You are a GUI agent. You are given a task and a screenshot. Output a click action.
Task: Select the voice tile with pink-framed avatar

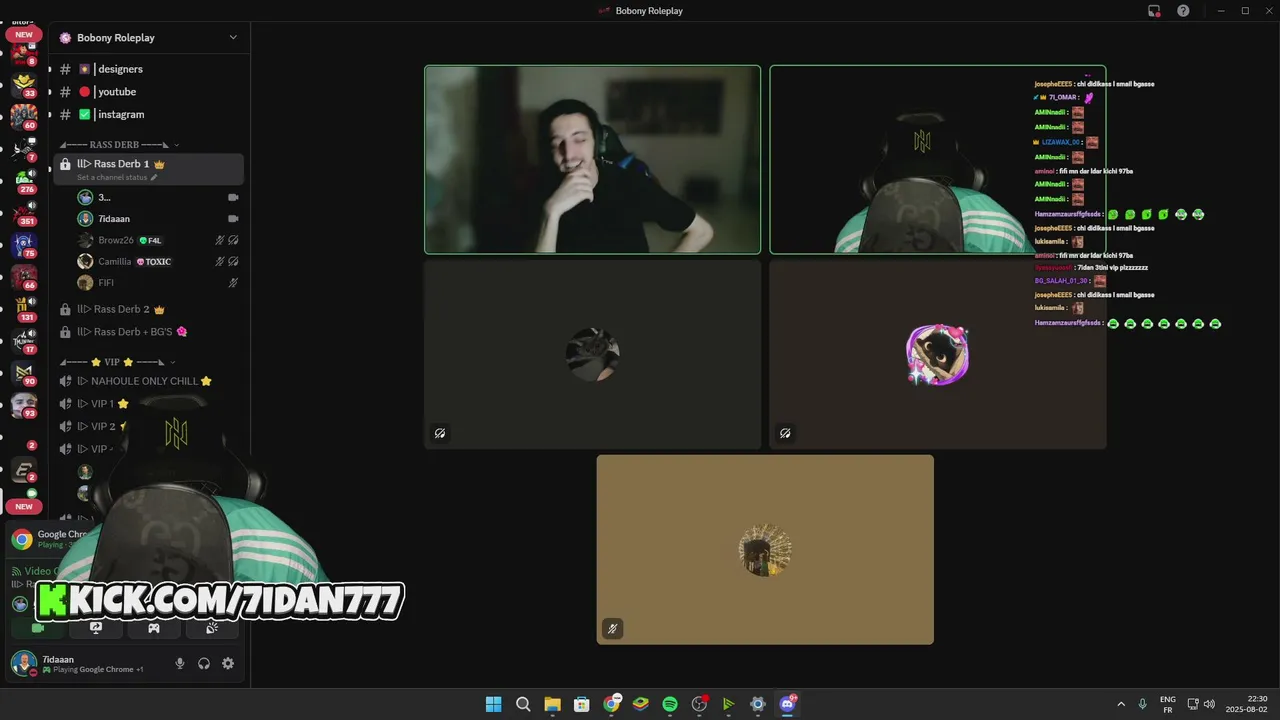pyautogui.click(x=938, y=354)
